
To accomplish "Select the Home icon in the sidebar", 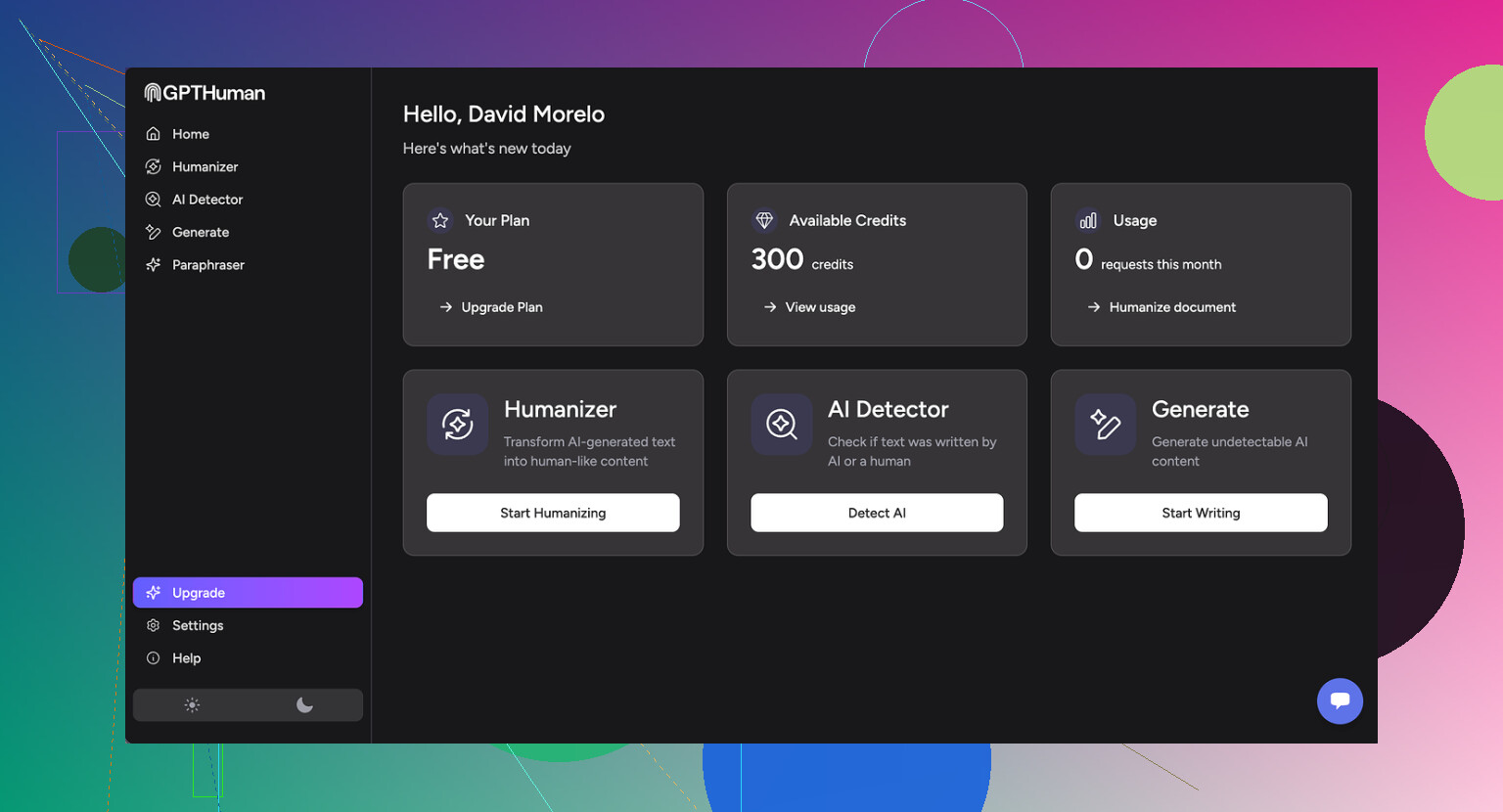I will pyautogui.click(x=154, y=133).
